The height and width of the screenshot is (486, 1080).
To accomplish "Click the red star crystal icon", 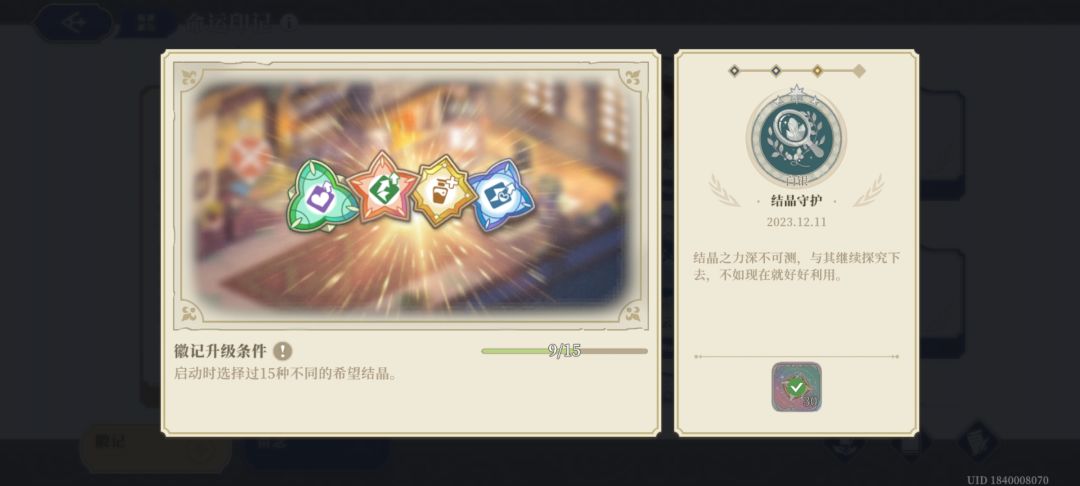I will [x=383, y=187].
